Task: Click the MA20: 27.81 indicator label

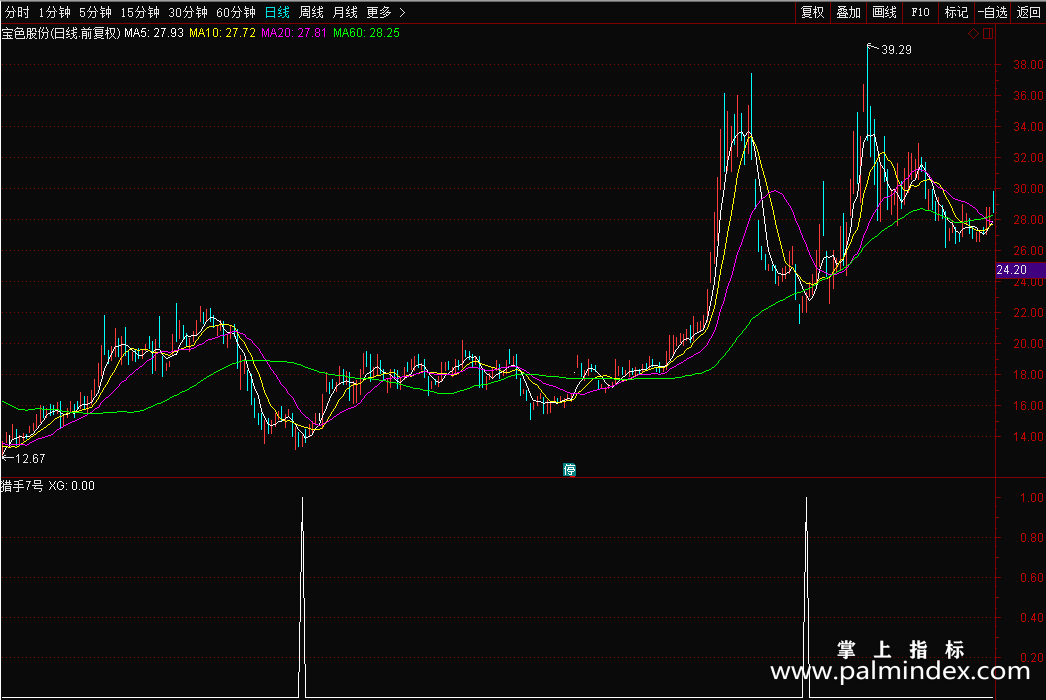Action: click(x=294, y=33)
